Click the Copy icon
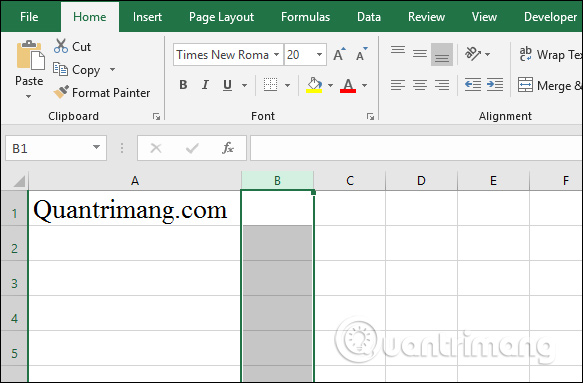583x383 pixels. pos(60,69)
